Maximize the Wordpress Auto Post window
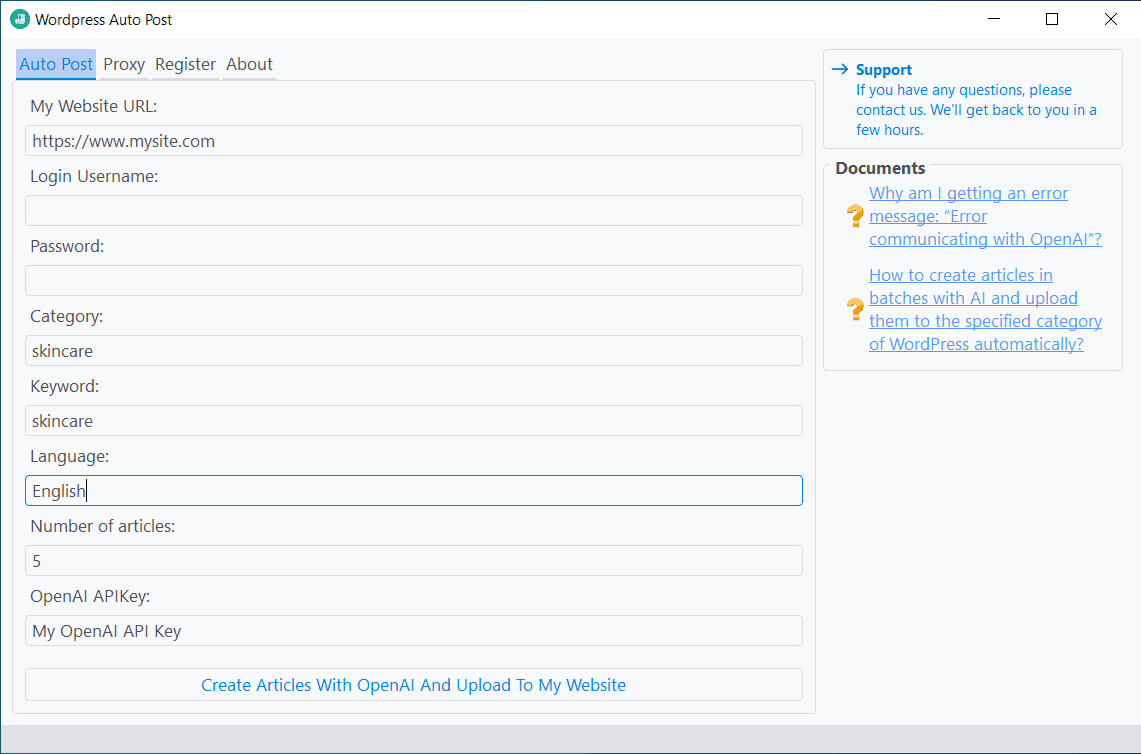Image resolution: width=1141 pixels, height=754 pixels. pyautogui.click(x=1051, y=20)
